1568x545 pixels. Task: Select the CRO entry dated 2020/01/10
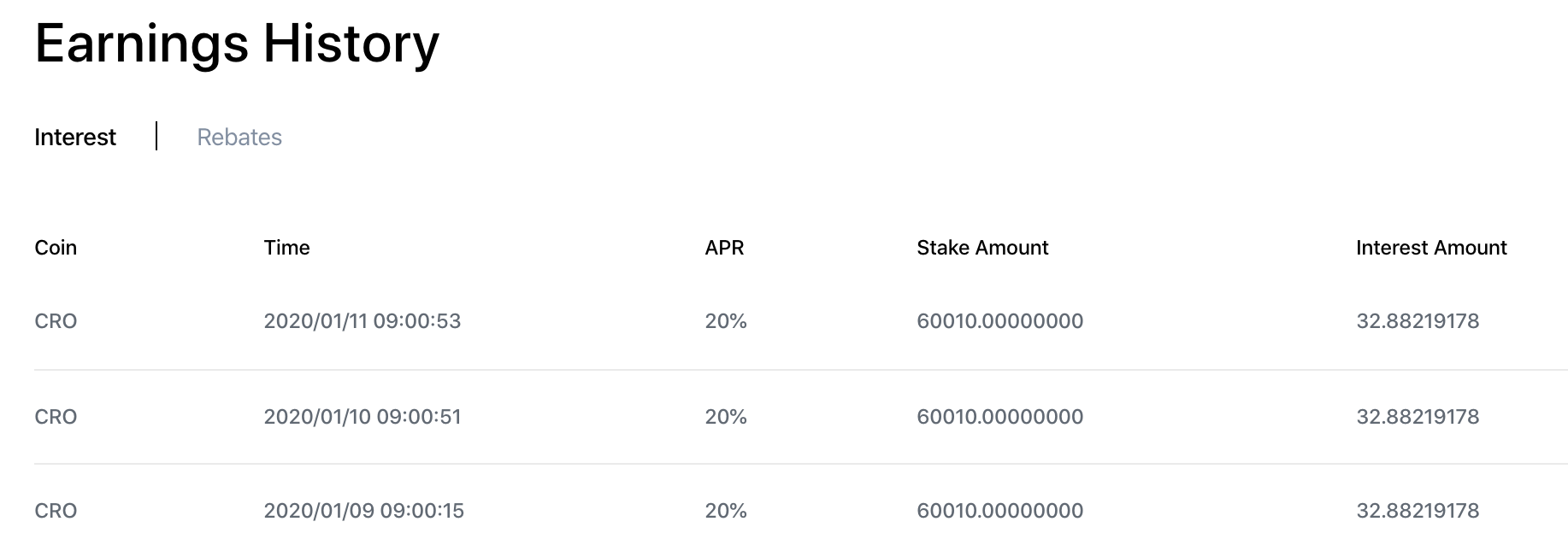click(801, 417)
